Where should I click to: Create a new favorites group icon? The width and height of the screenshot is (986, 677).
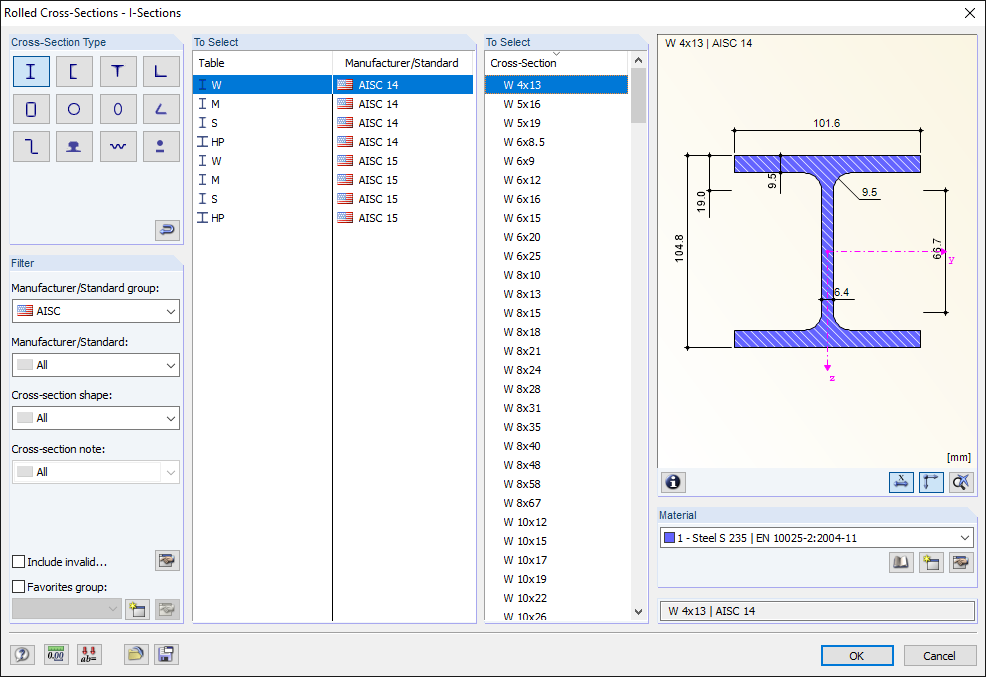click(x=137, y=609)
